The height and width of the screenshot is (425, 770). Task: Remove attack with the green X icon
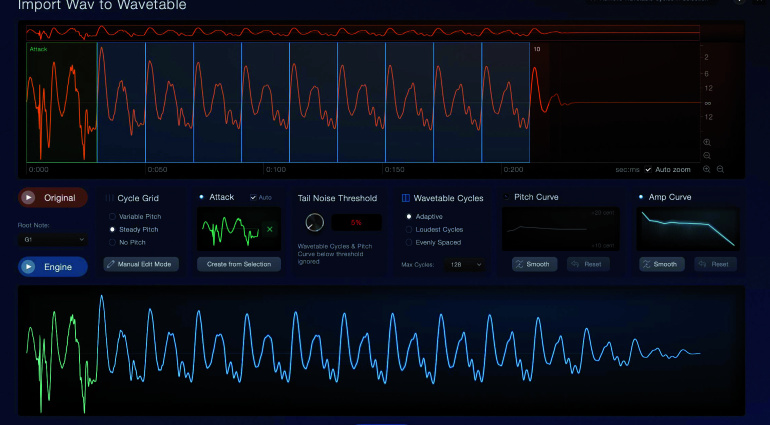click(x=269, y=229)
